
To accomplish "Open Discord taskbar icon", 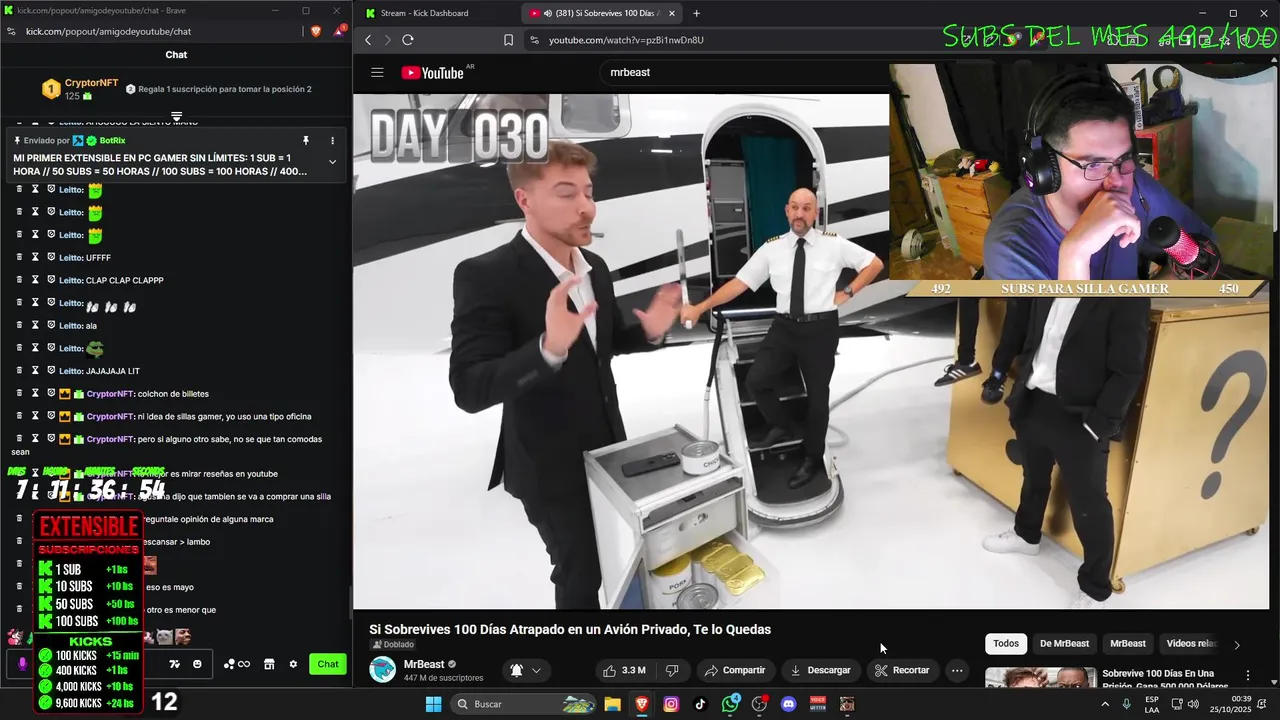I will 789,704.
